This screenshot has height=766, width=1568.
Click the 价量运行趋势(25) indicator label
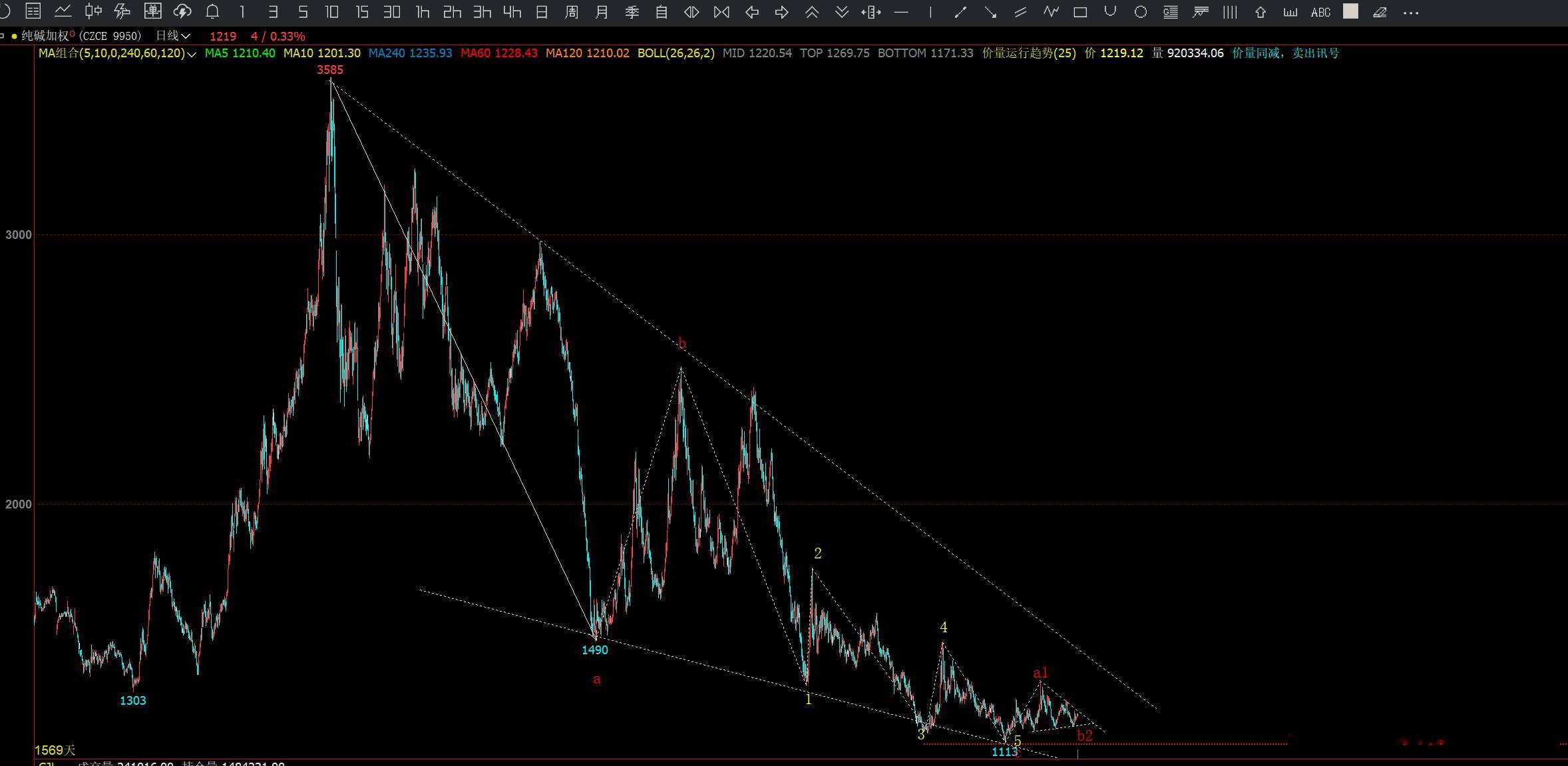[1029, 53]
